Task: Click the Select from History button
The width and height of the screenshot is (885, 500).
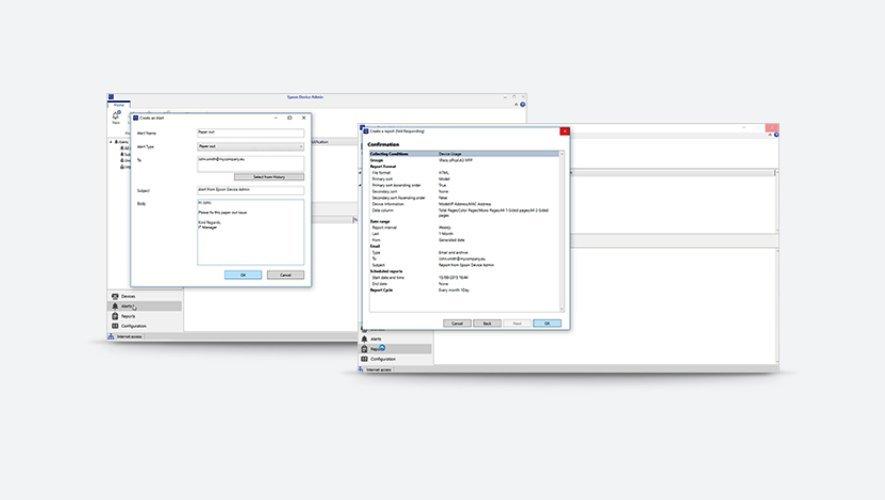Action: [x=269, y=176]
